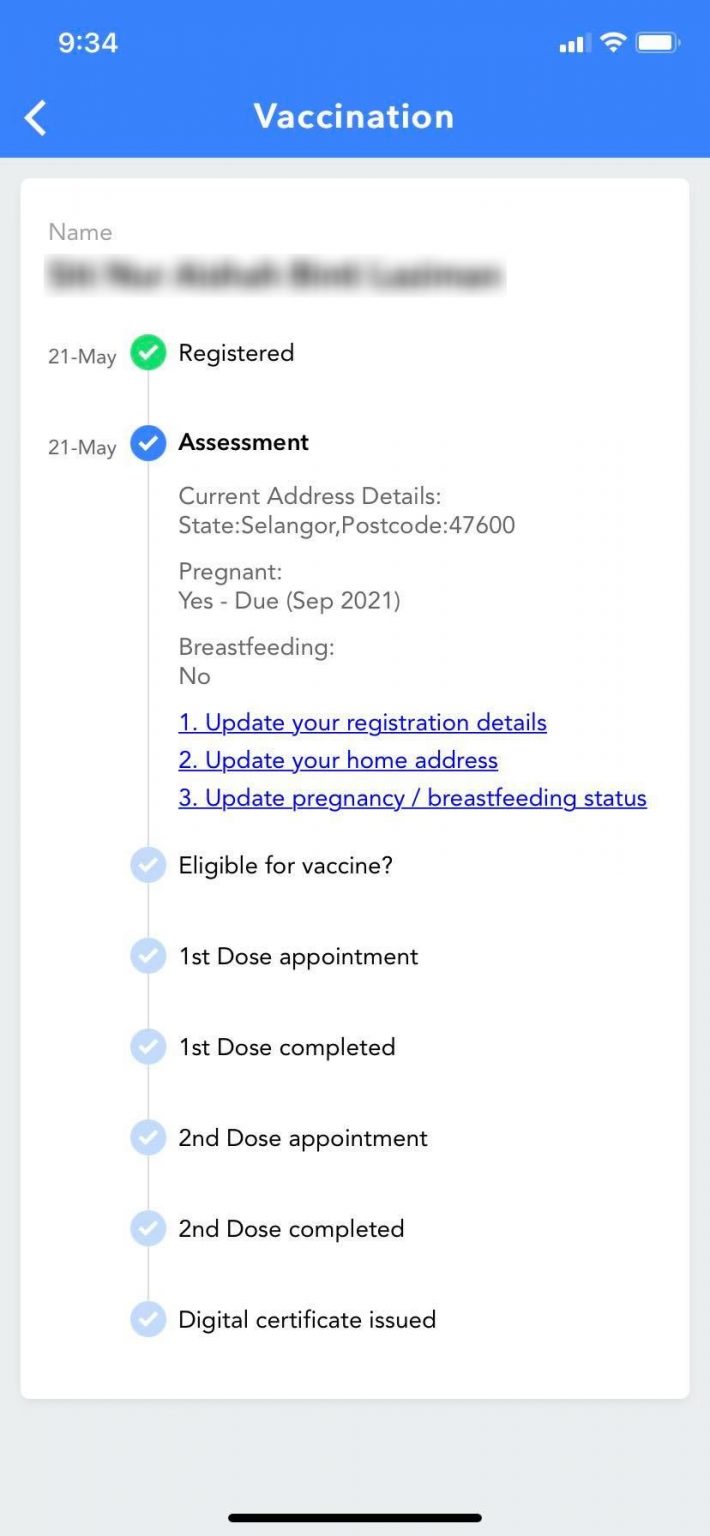Tap the 2nd Dose completed step icon
The image size is (710, 1536).
pyautogui.click(x=148, y=1229)
